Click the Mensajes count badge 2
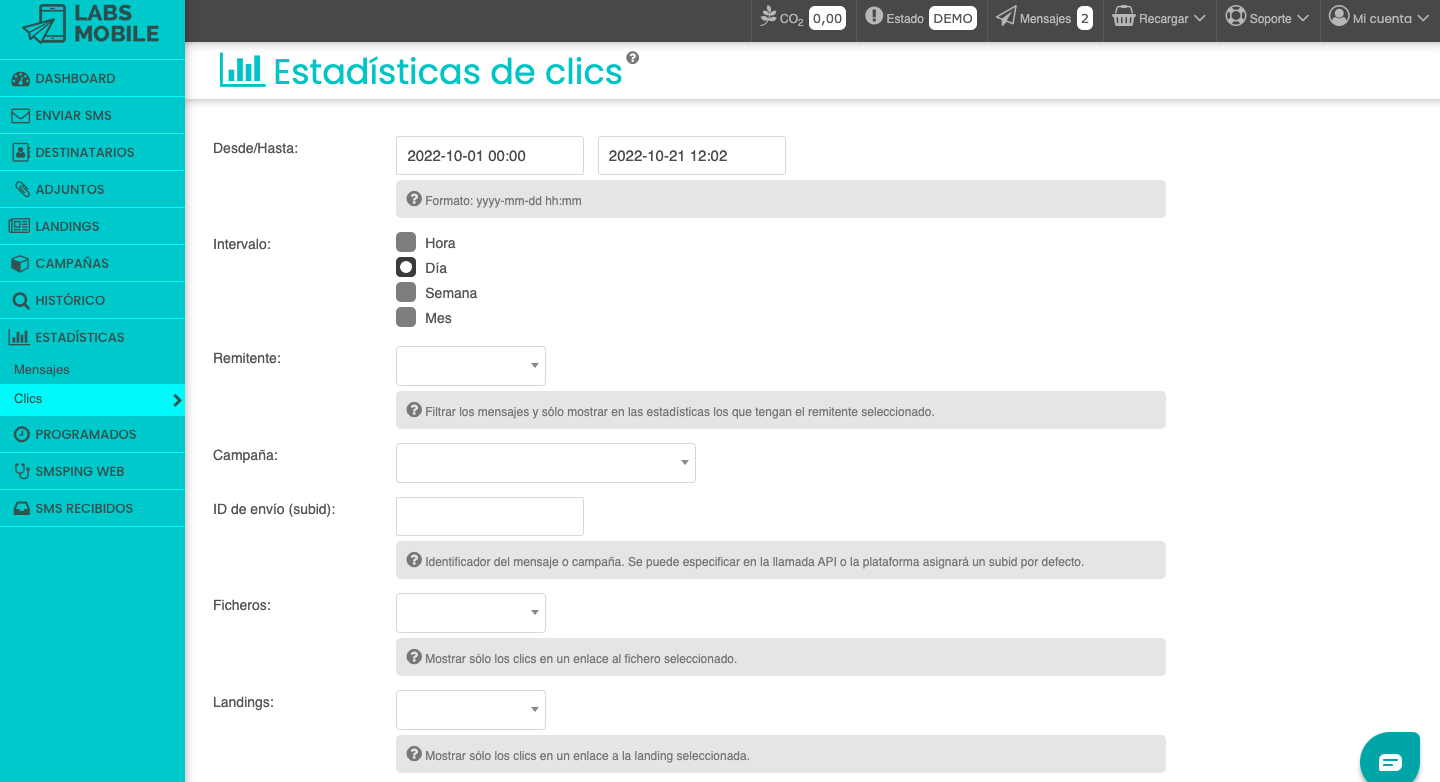 point(1084,18)
